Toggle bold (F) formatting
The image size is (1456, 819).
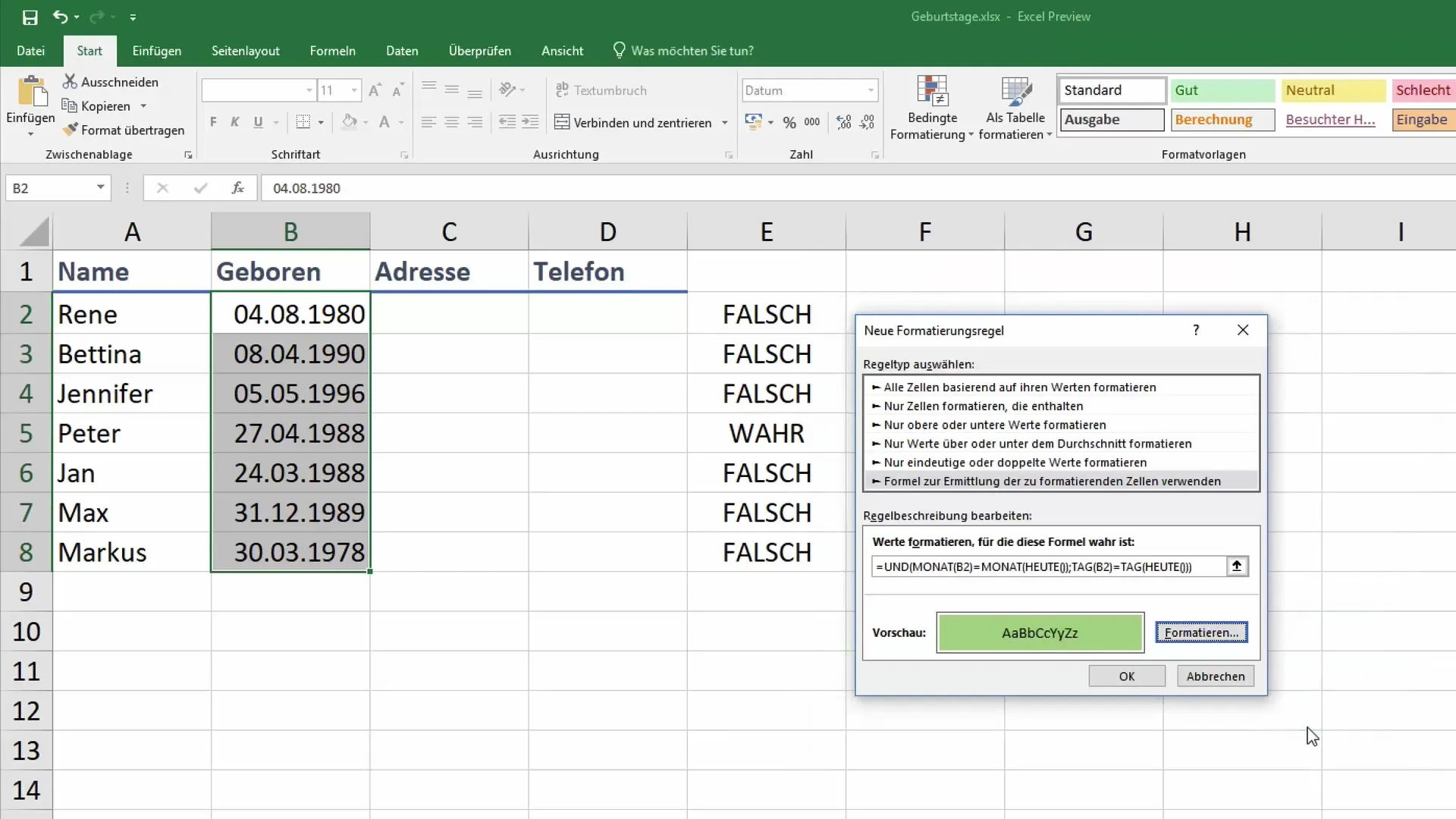(x=213, y=122)
